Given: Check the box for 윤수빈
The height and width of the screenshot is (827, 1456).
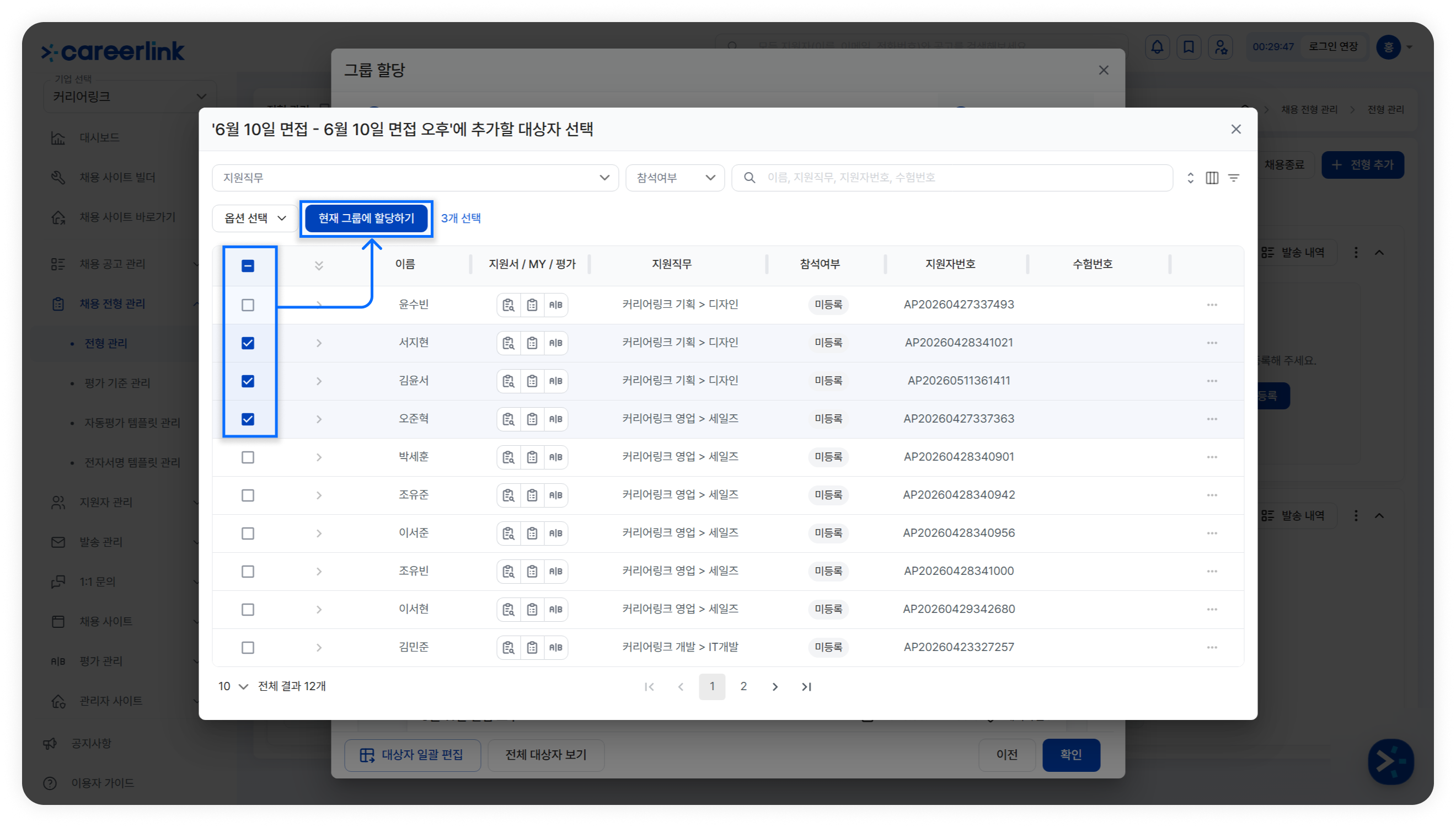Looking at the screenshot, I should [248, 305].
